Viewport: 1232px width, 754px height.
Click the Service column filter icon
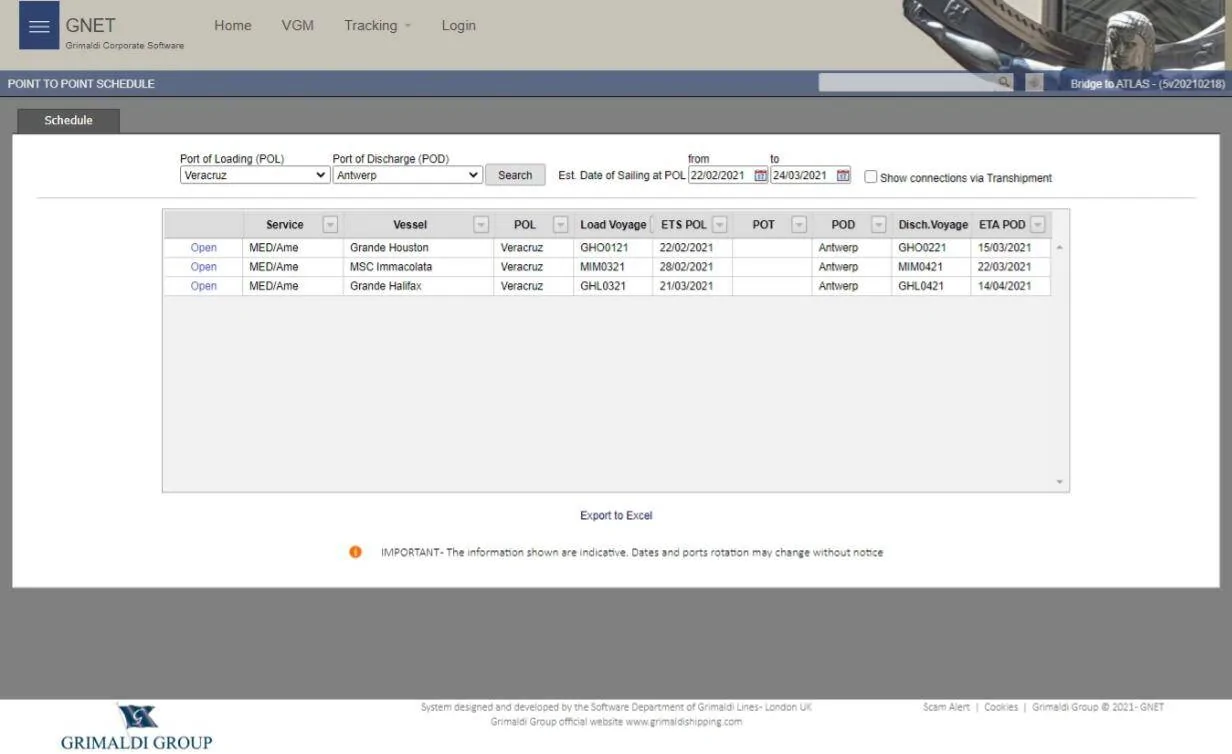[330, 225]
